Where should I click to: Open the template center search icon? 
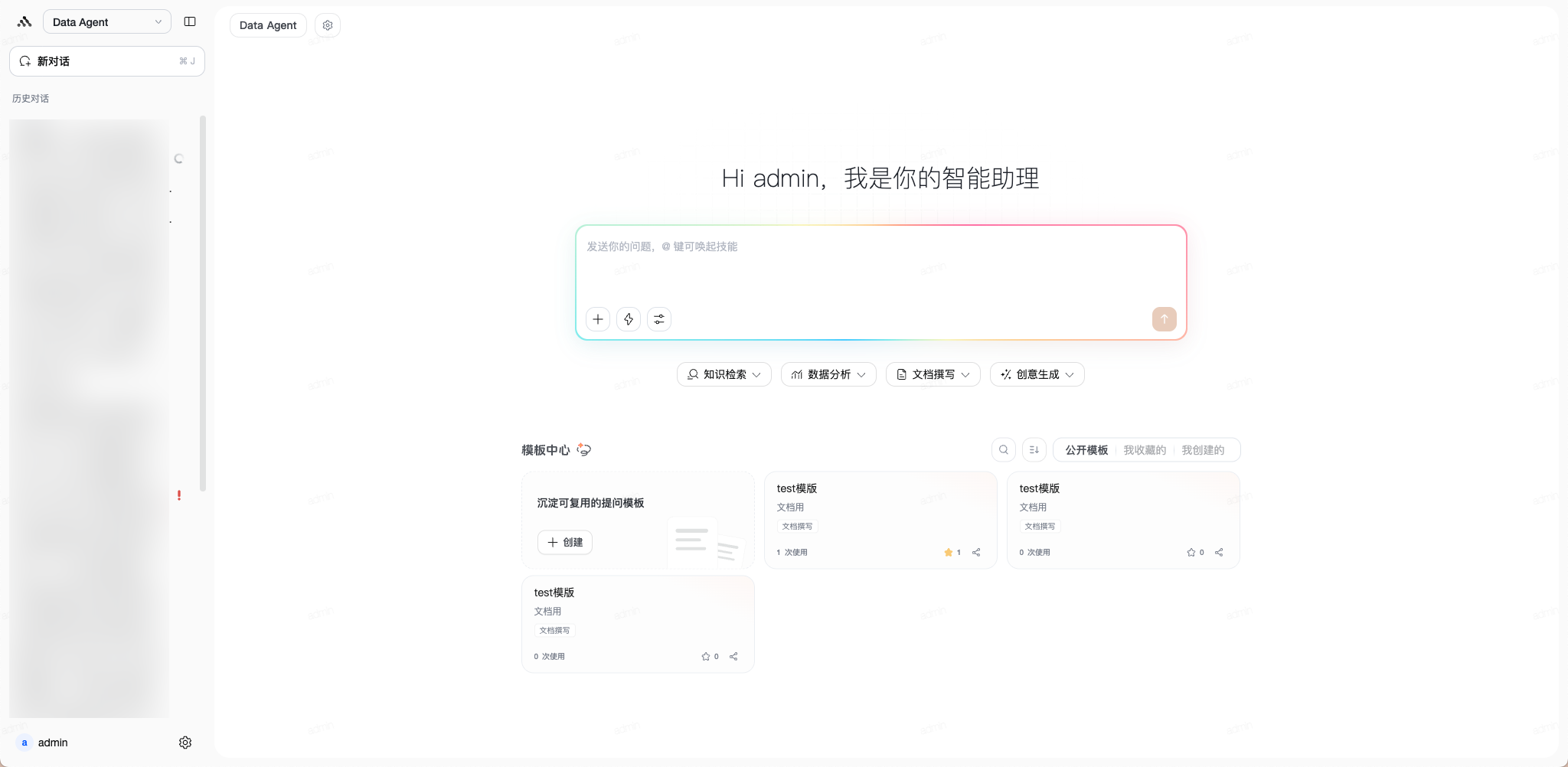[x=1004, y=450]
